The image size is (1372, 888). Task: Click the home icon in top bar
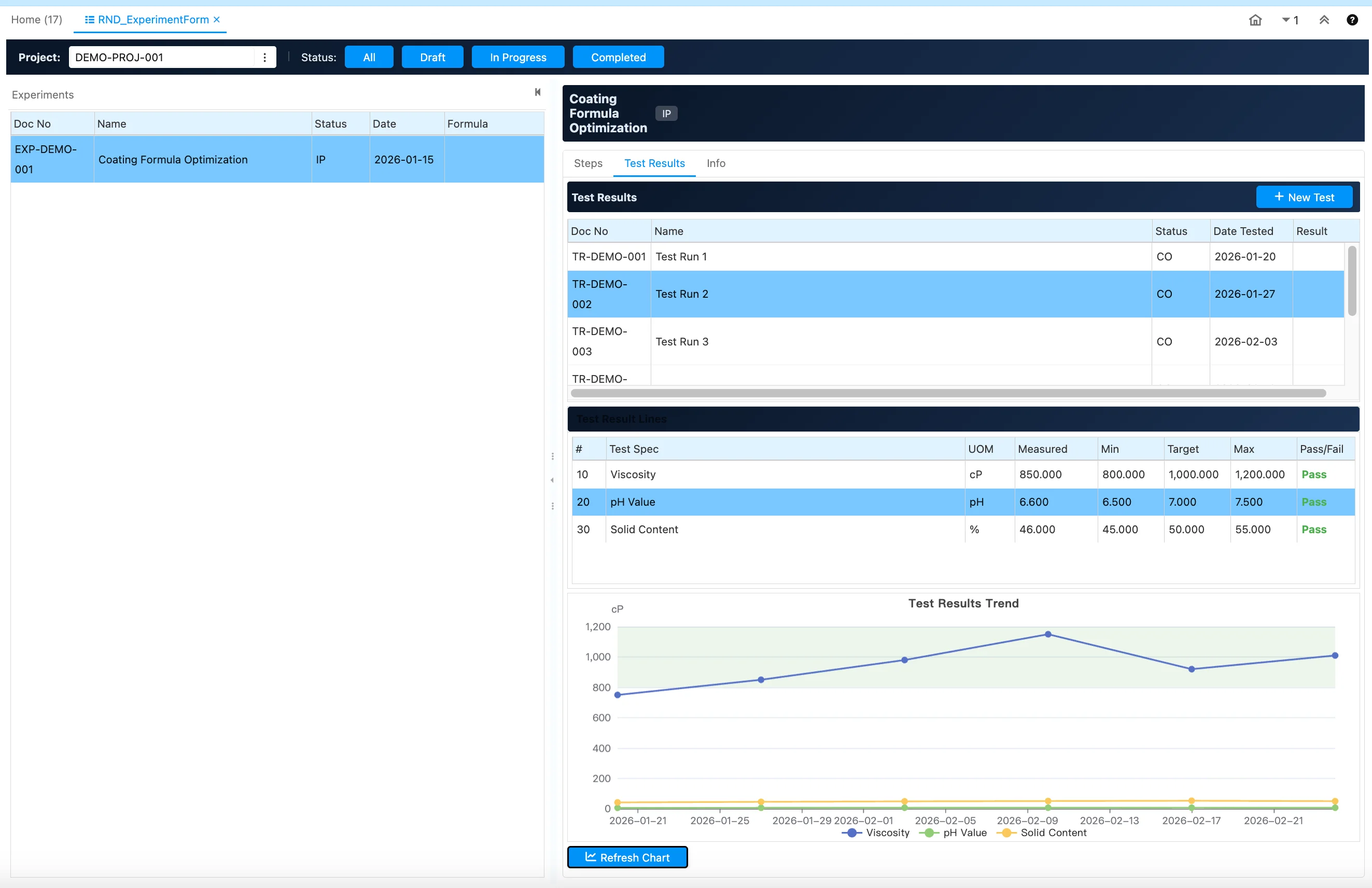coord(1255,20)
